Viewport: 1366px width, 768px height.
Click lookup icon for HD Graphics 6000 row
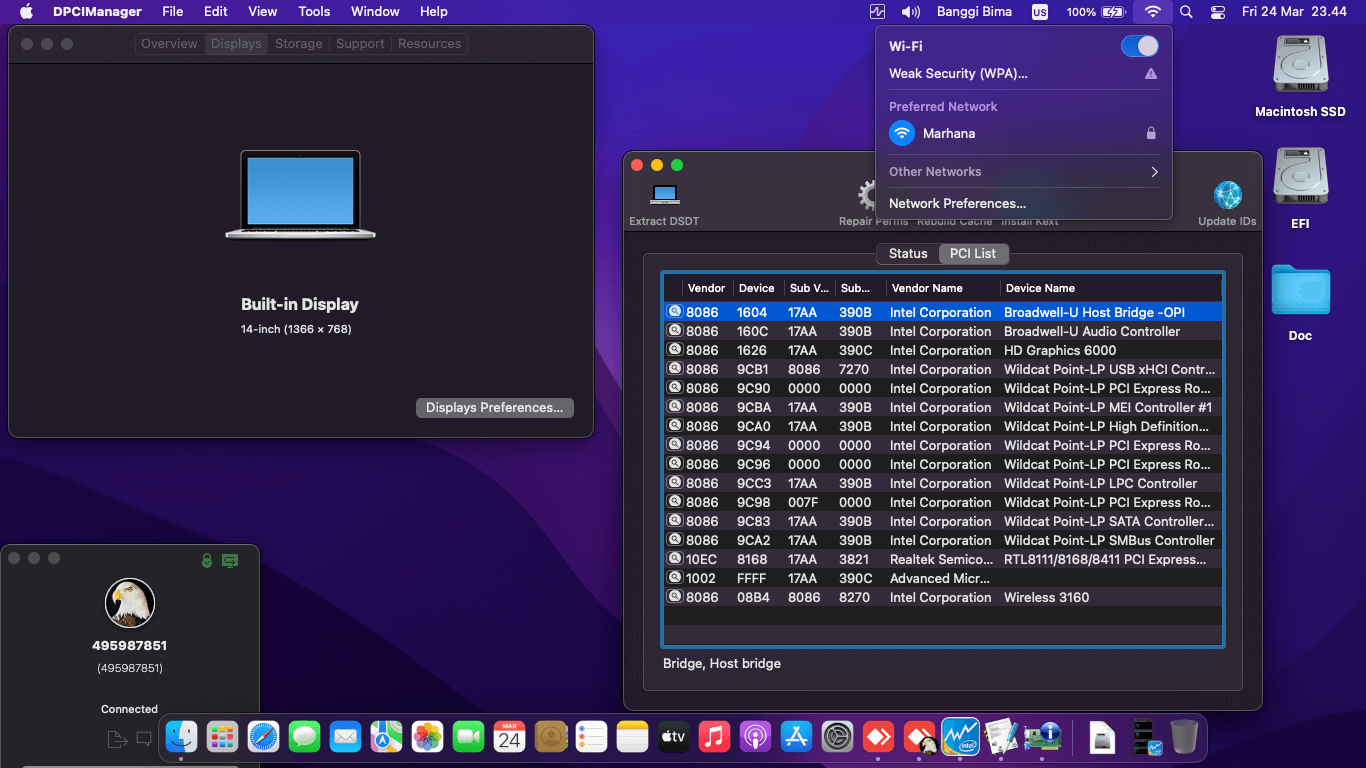[675, 350]
